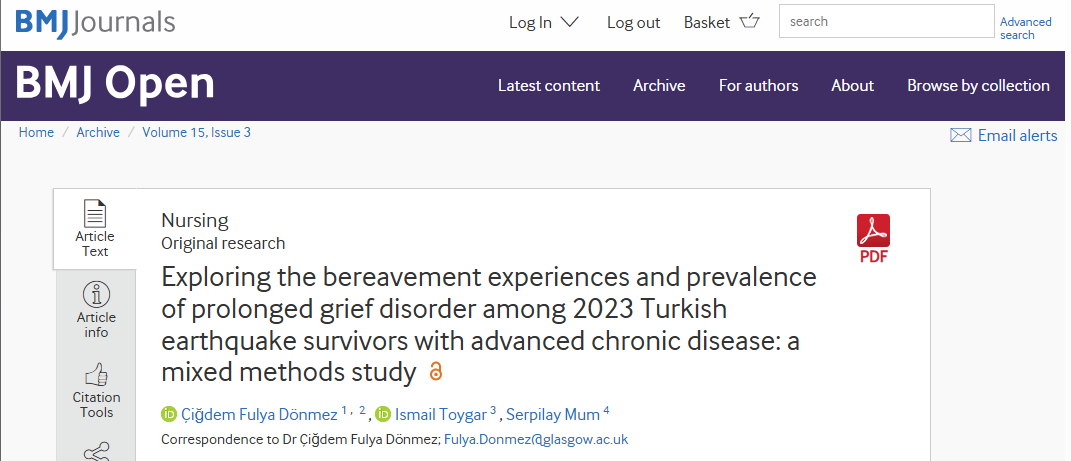
Task: Click the Log out link
Action: pos(633,23)
